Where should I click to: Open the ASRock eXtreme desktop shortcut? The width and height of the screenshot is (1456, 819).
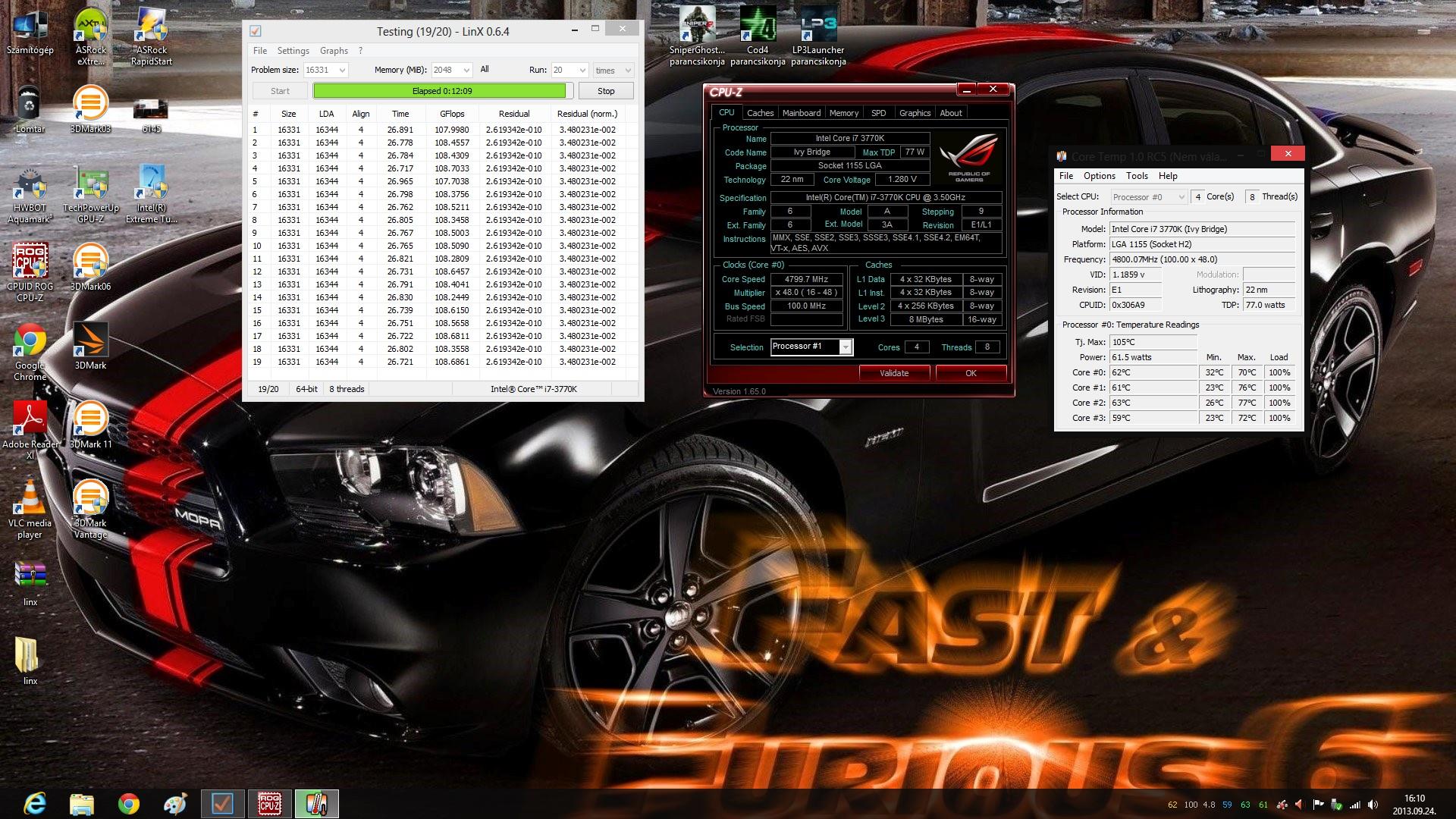[x=90, y=36]
